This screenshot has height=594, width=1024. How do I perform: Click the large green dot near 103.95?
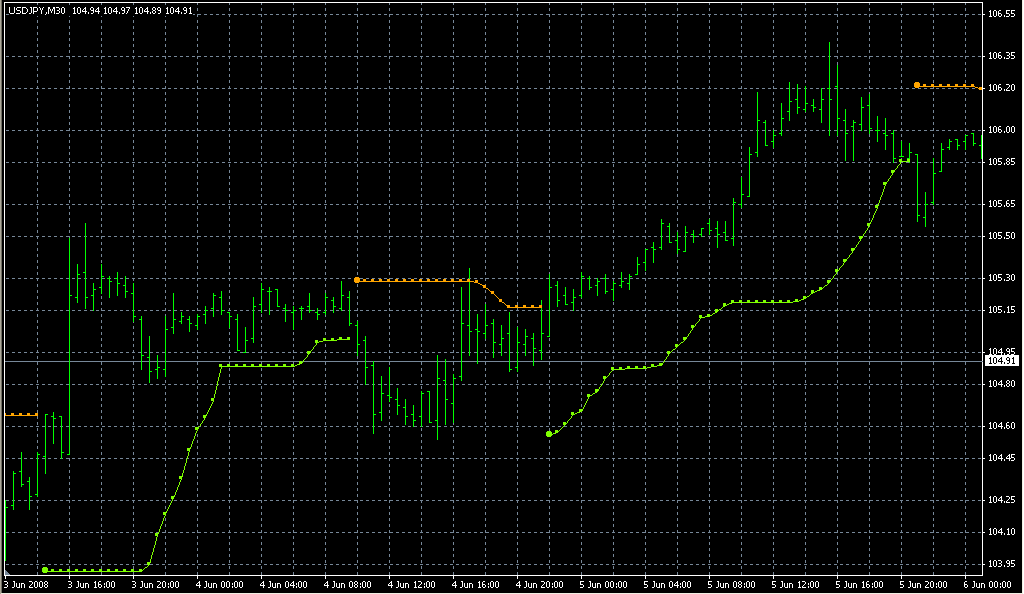coord(45,569)
